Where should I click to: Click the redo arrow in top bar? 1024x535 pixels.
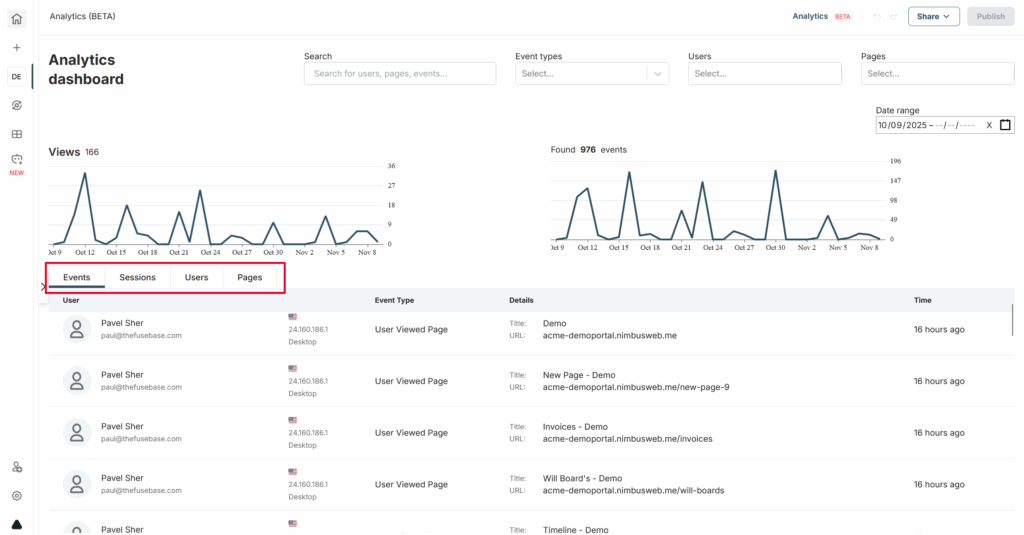[x=894, y=17]
